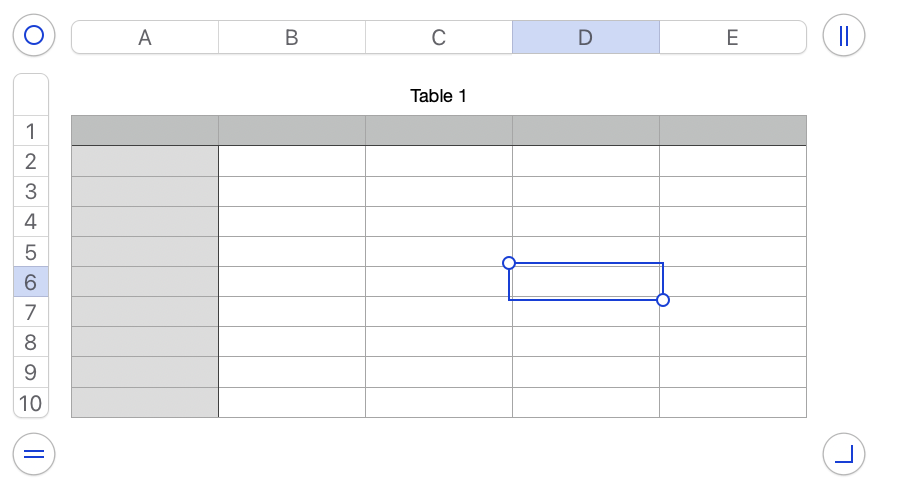This screenshot has width=898, height=492.
Task: Click the table select circle handle
Action: (x=34, y=37)
